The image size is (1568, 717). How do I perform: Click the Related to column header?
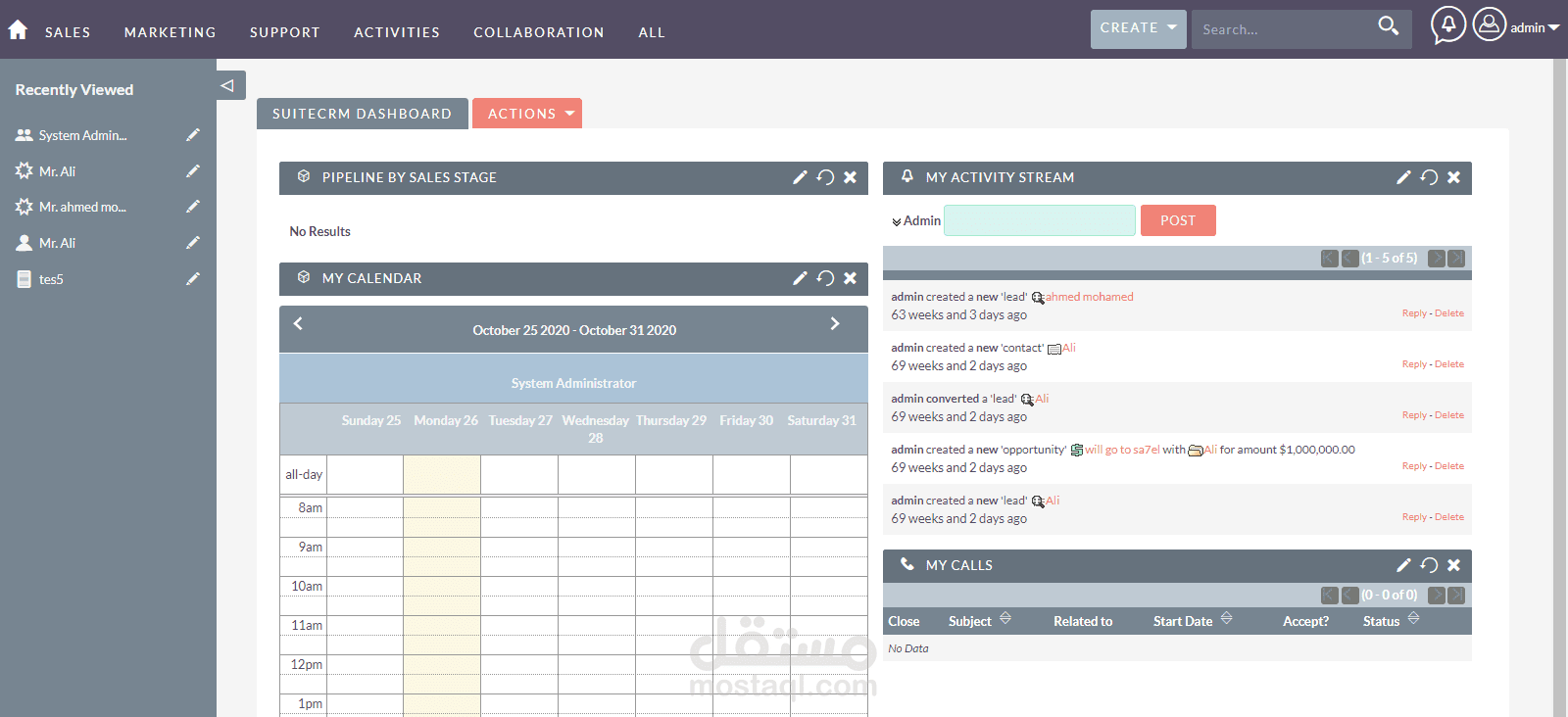point(1083,621)
